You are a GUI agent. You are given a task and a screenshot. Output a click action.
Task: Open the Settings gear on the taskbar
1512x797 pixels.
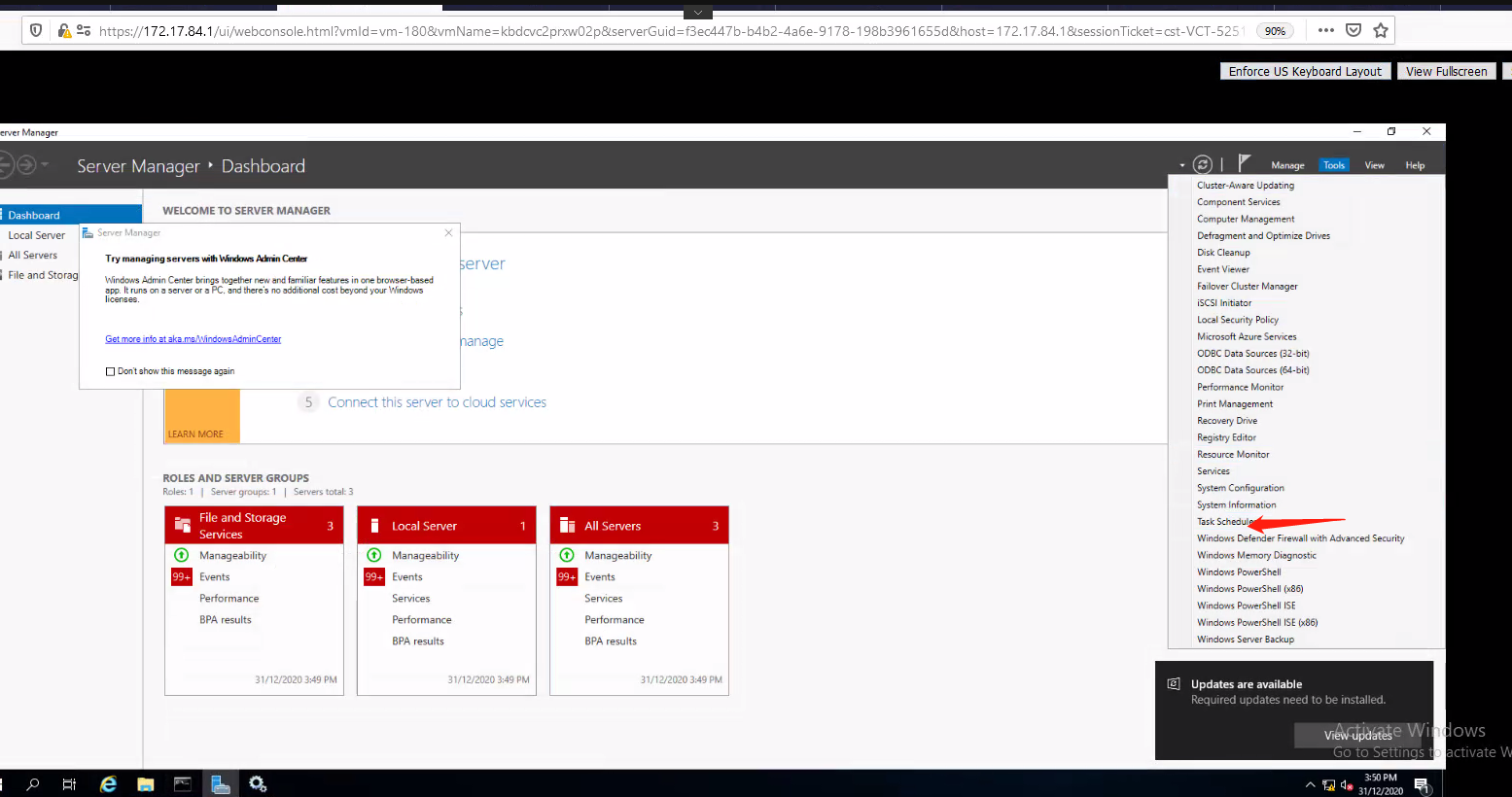pyautogui.click(x=258, y=783)
